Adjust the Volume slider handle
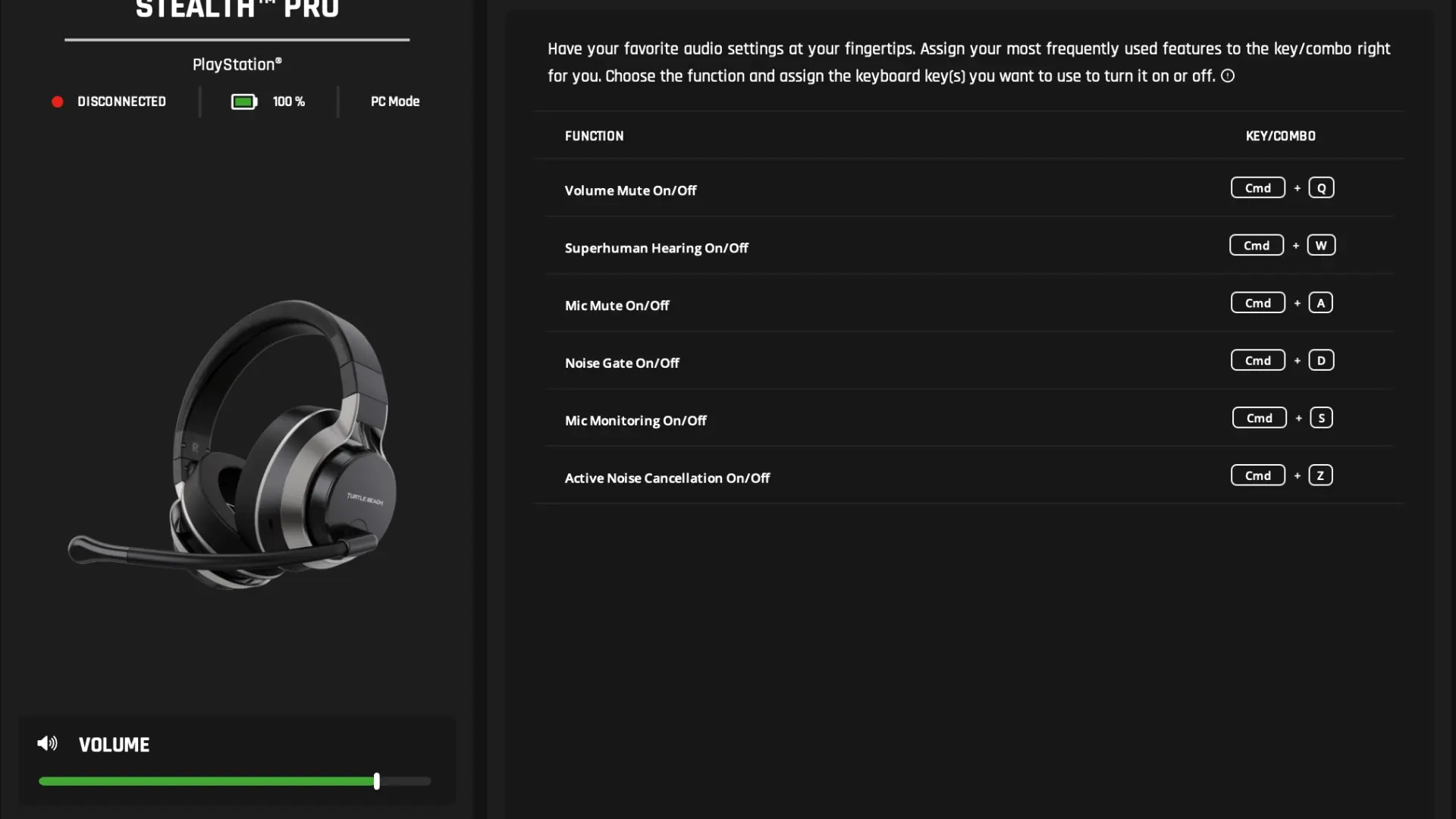 coord(377,781)
